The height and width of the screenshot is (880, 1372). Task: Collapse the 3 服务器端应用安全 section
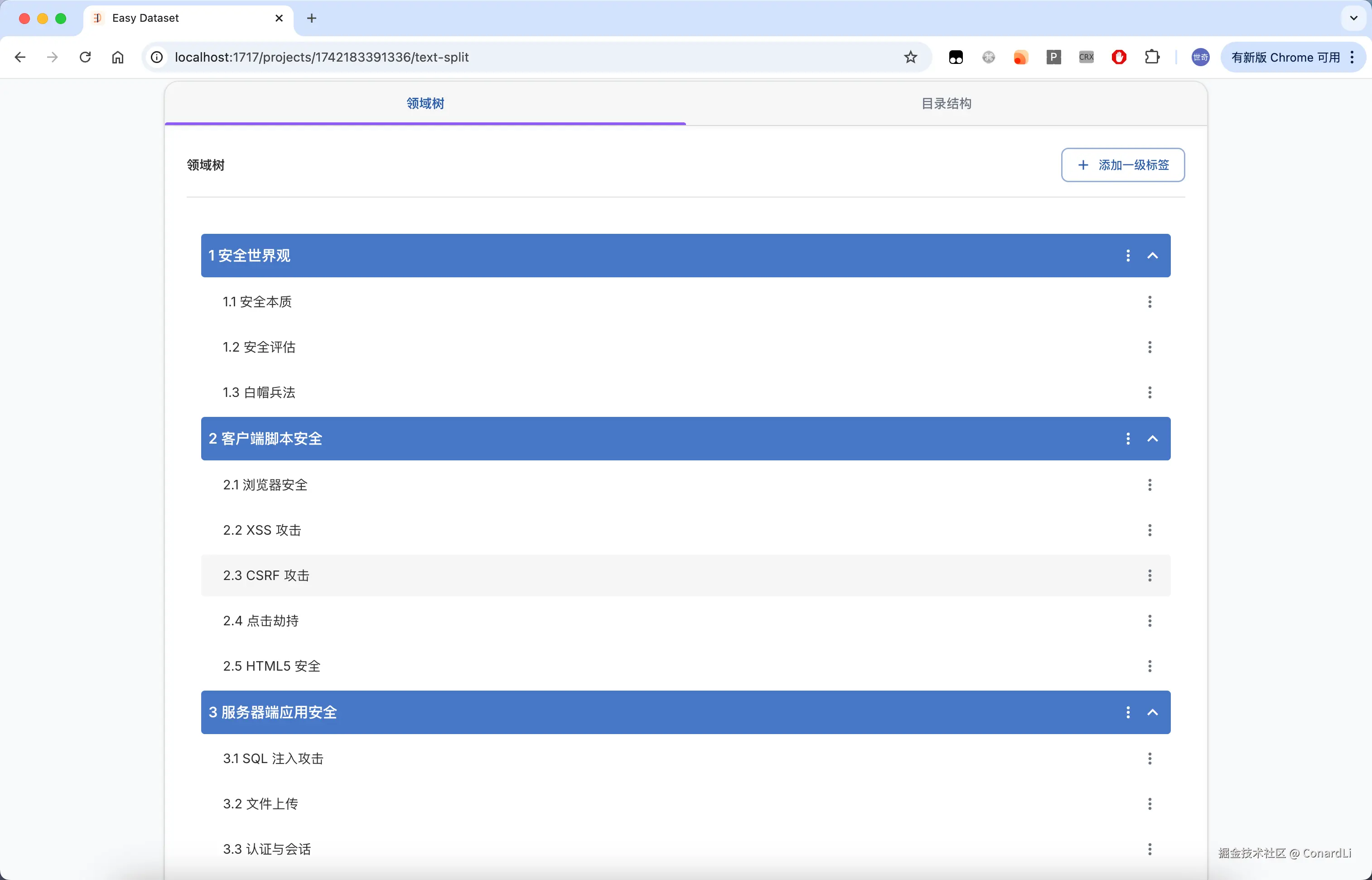click(x=1153, y=712)
